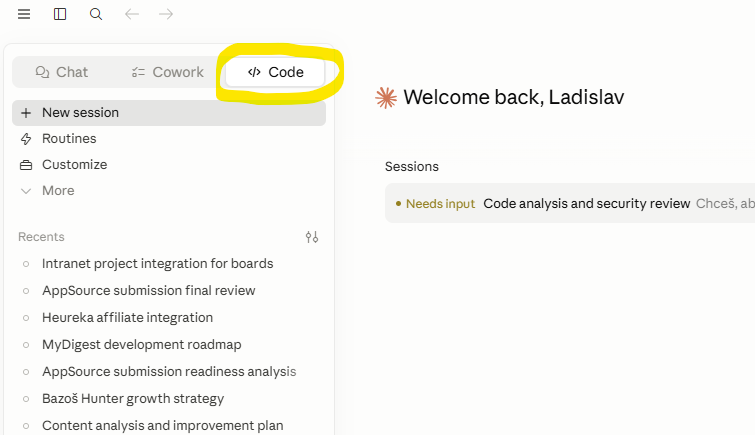Viewport: 755px width, 435px height.
Task: Switch to the Chat tab
Action: [62, 72]
